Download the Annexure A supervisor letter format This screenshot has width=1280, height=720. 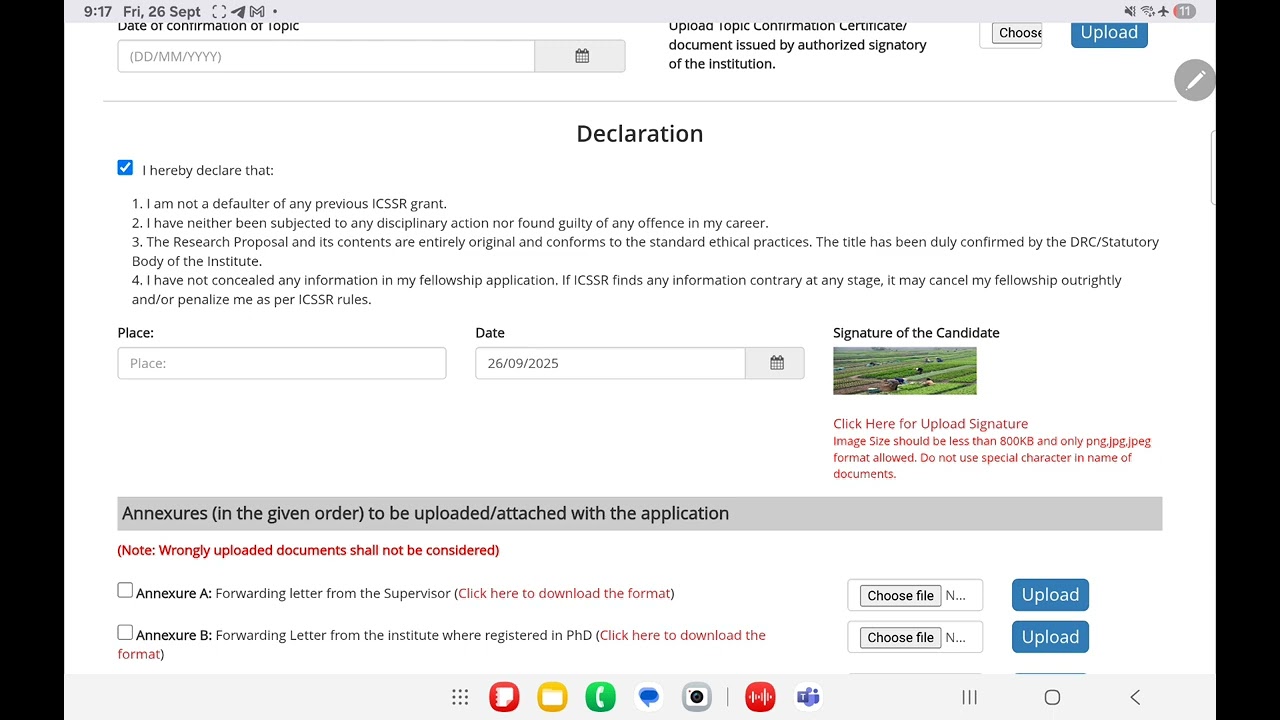coord(564,593)
